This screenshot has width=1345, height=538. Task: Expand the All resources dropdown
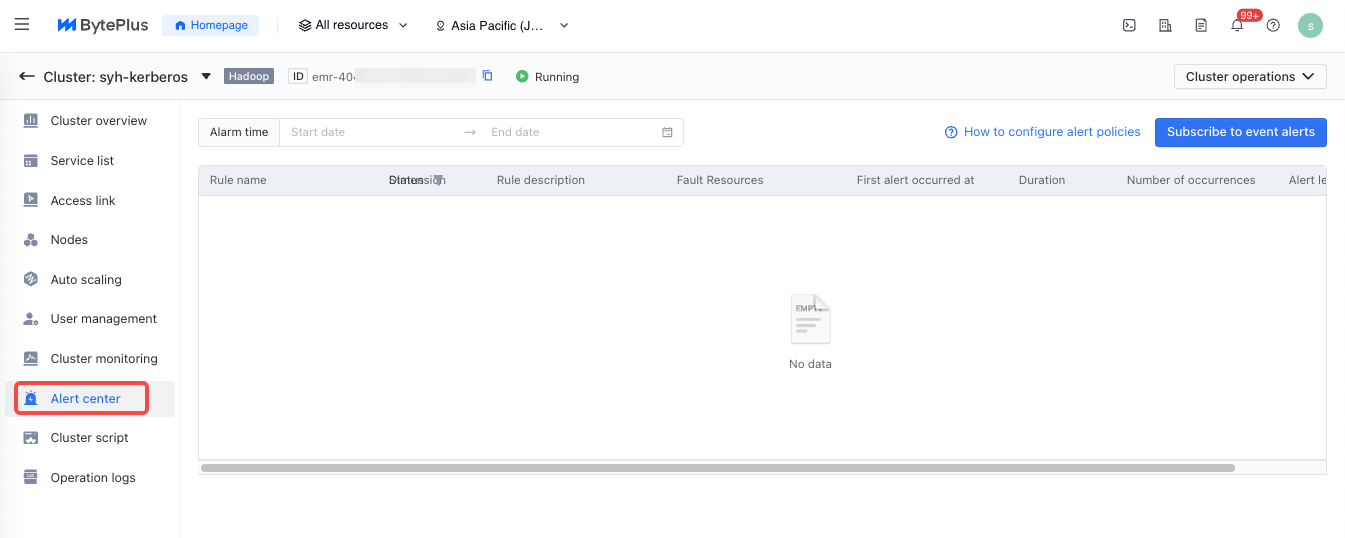353,26
